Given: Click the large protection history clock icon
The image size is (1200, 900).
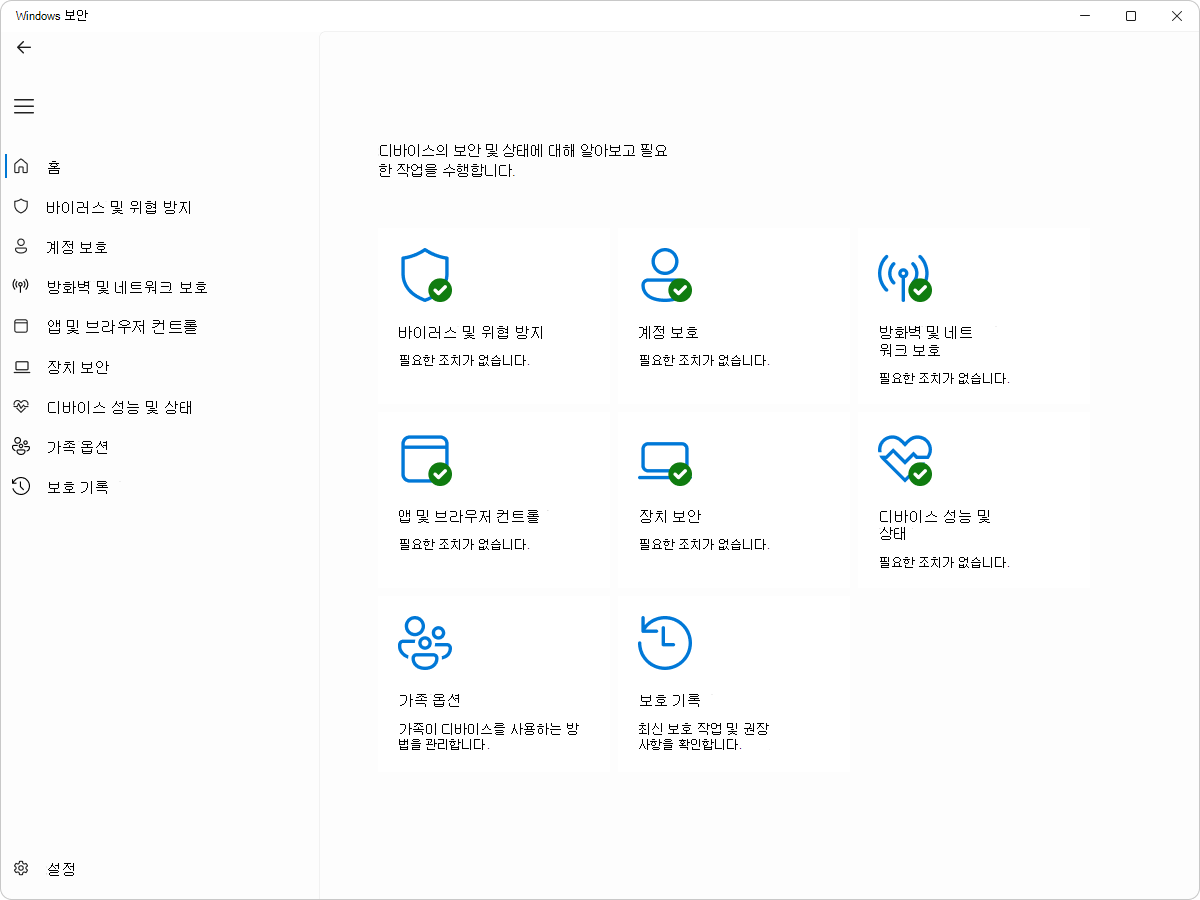Looking at the screenshot, I should pos(665,642).
